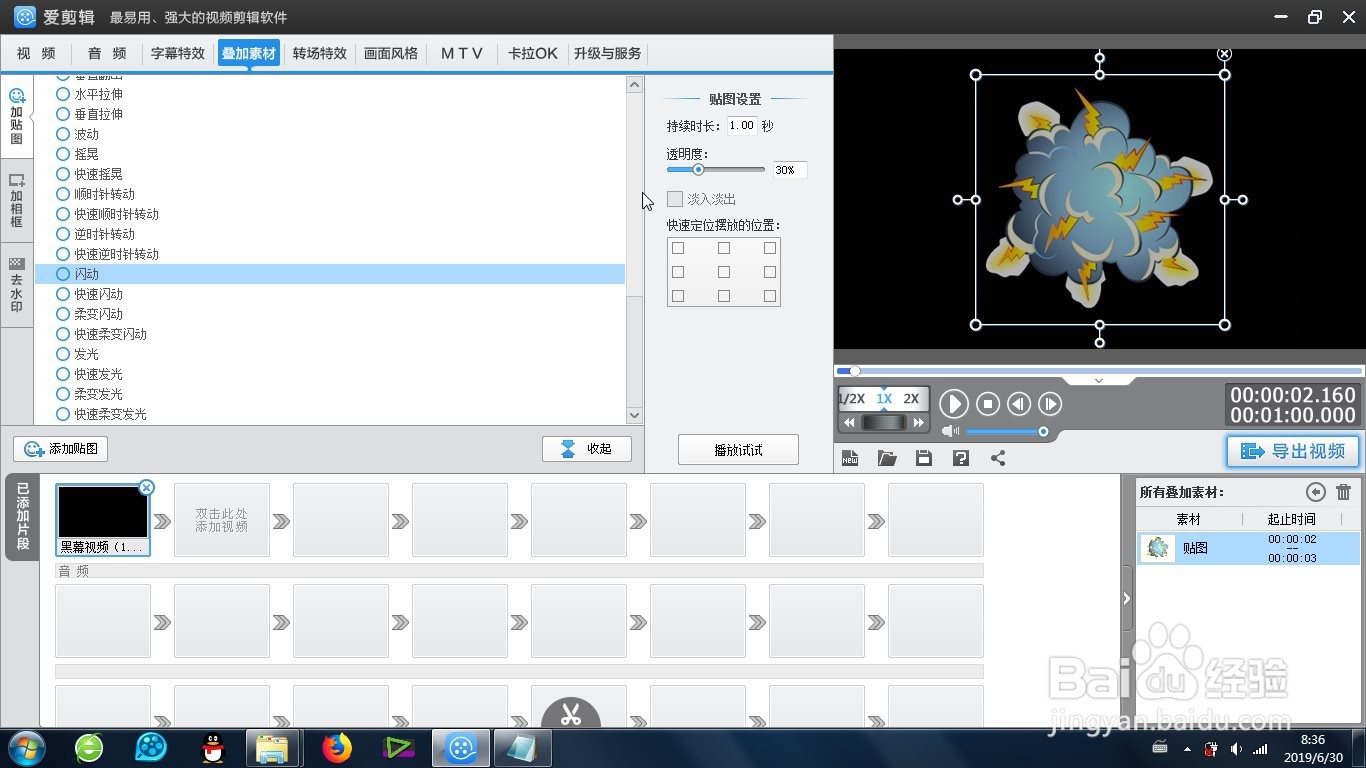The image size is (1366, 768).
Task: Expand the chevron below the preview progress bar
Action: [1098, 381]
